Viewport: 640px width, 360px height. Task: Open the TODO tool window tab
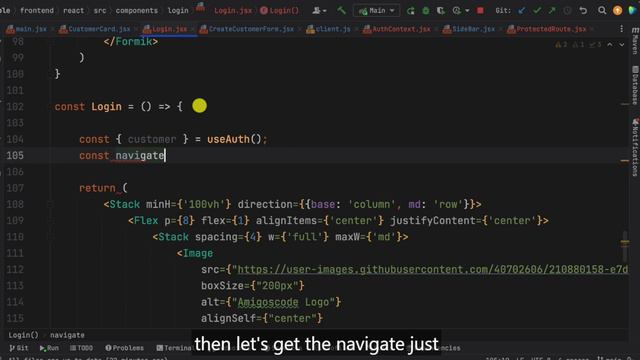pyautogui.click(x=82, y=348)
